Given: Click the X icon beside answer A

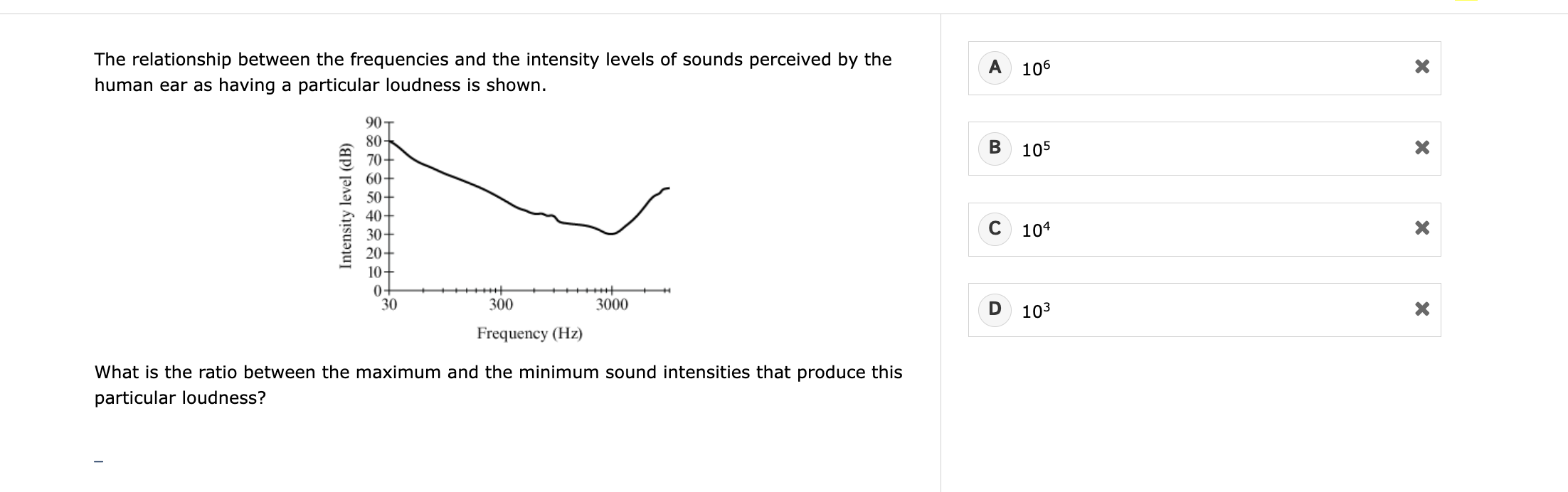Looking at the screenshot, I should pos(1421,68).
